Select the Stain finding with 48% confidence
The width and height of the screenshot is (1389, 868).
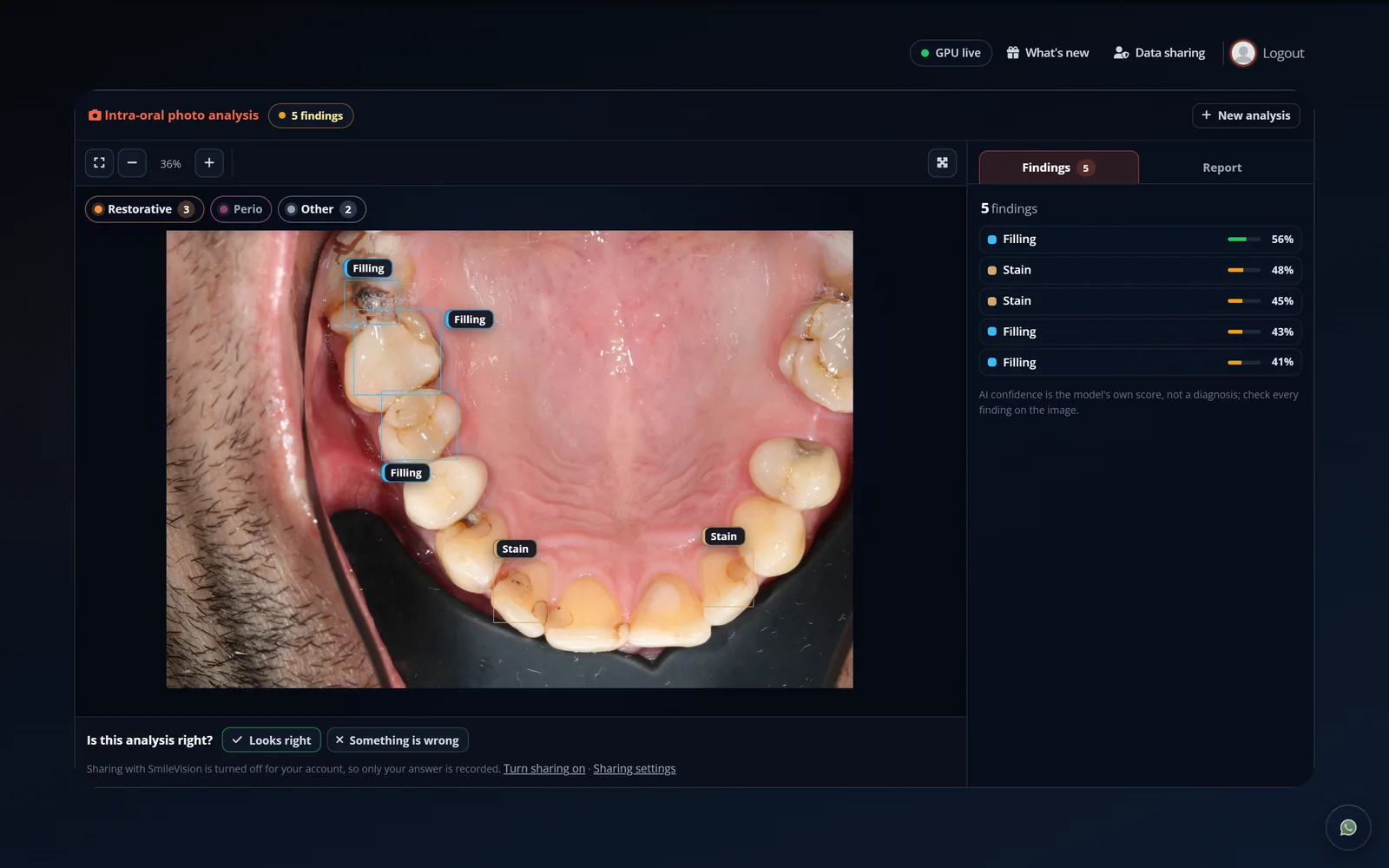[1140, 270]
